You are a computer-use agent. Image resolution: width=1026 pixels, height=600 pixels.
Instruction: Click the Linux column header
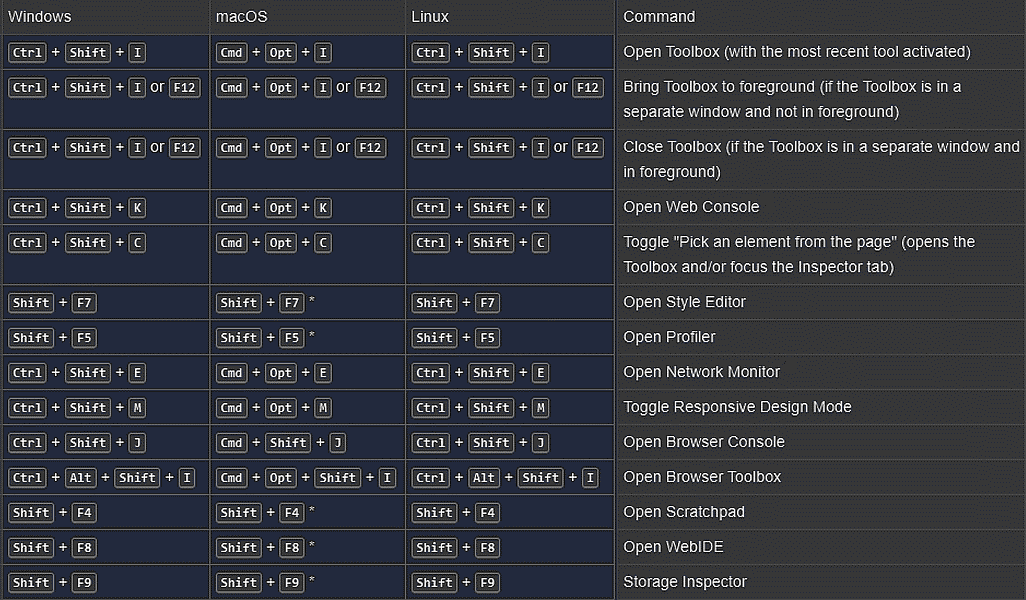click(x=430, y=17)
